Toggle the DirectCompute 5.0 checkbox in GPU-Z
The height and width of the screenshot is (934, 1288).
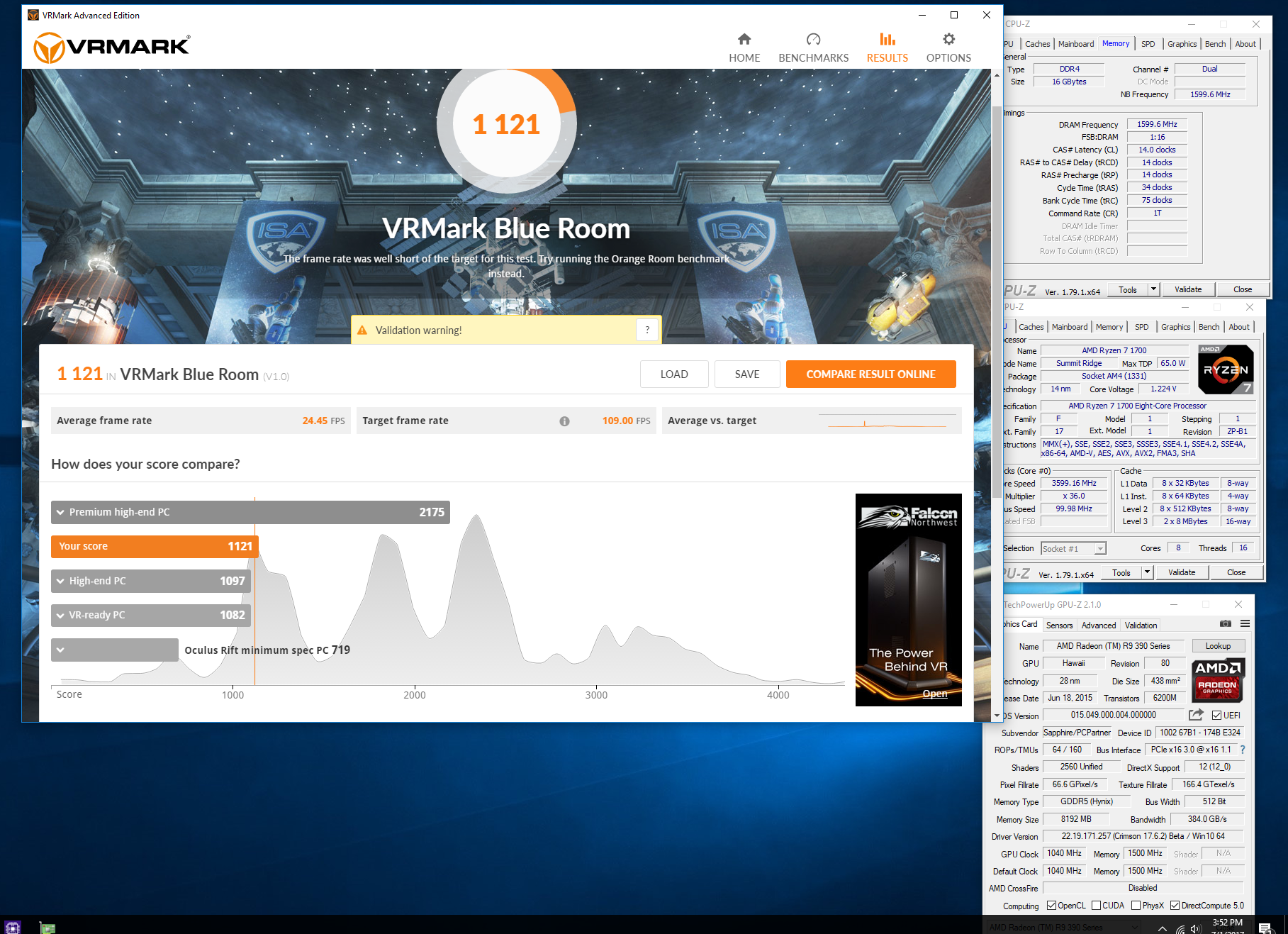point(1175,906)
